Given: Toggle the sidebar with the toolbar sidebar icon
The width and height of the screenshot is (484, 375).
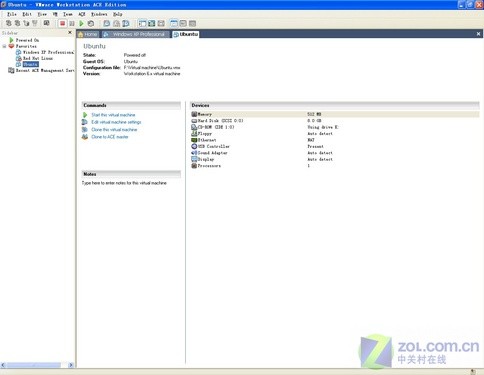Looking at the screenshot, I should (x=142, y=23).
